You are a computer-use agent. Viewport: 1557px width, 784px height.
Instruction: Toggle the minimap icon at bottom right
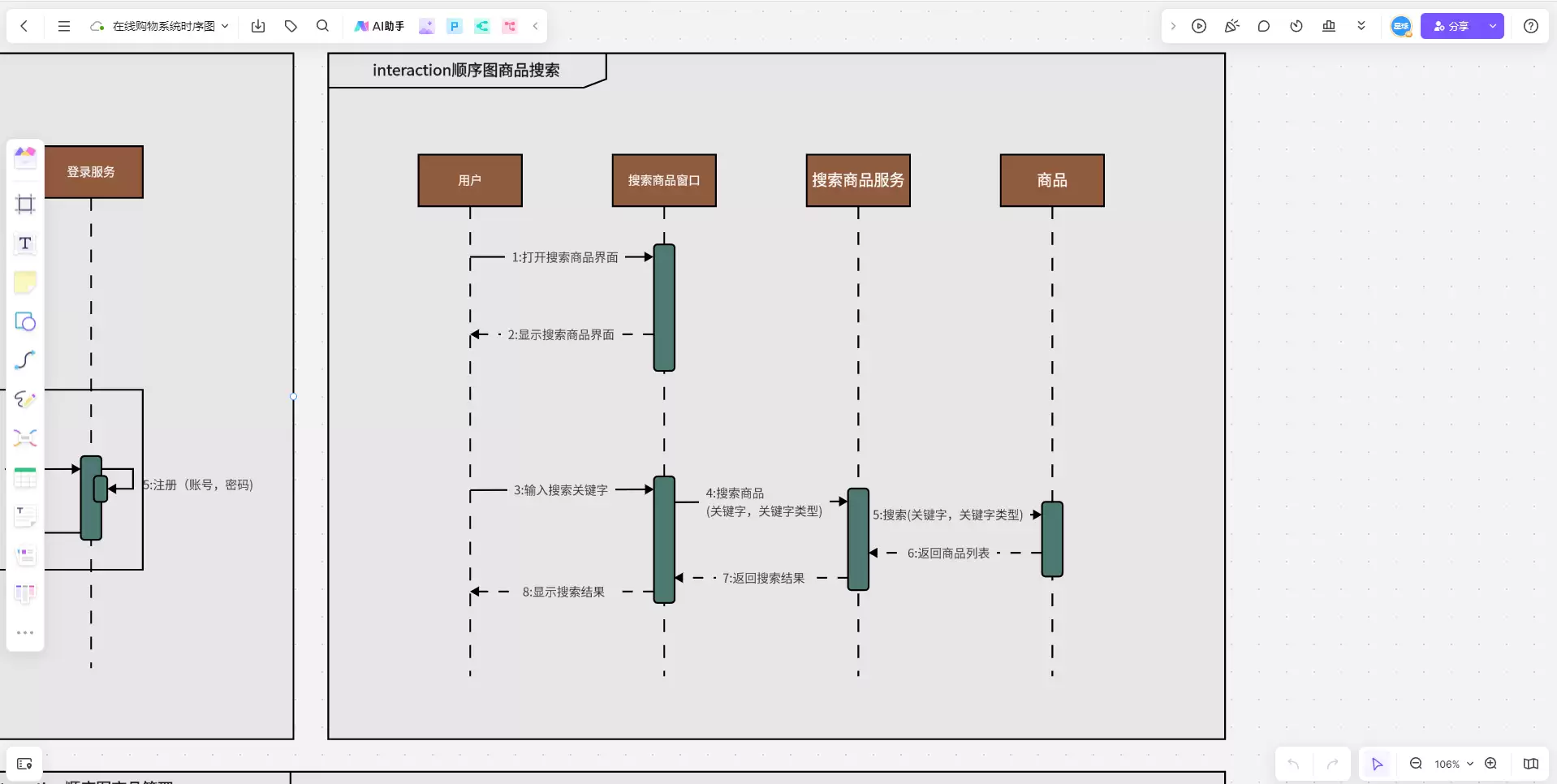[1531, 764]
